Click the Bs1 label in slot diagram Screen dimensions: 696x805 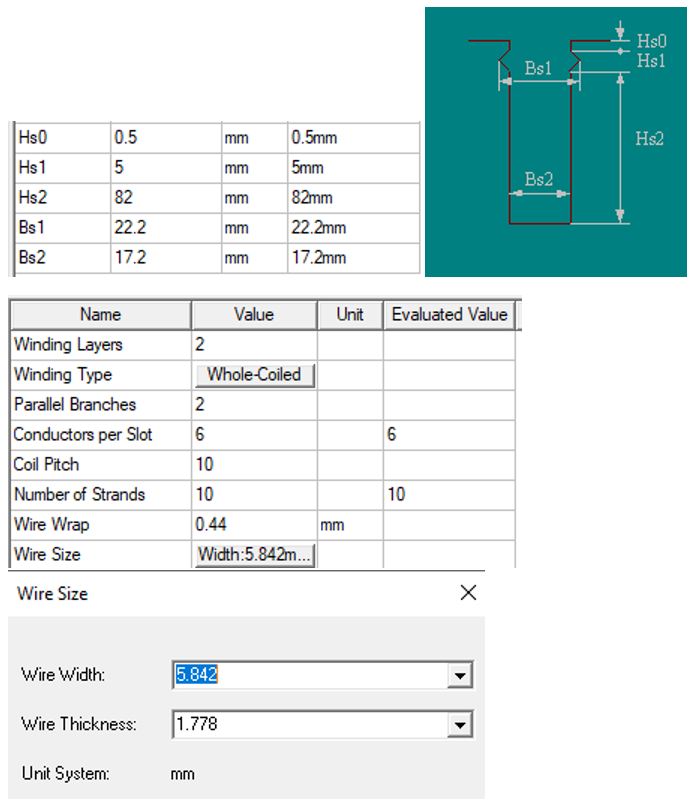(x=538, y=68)
